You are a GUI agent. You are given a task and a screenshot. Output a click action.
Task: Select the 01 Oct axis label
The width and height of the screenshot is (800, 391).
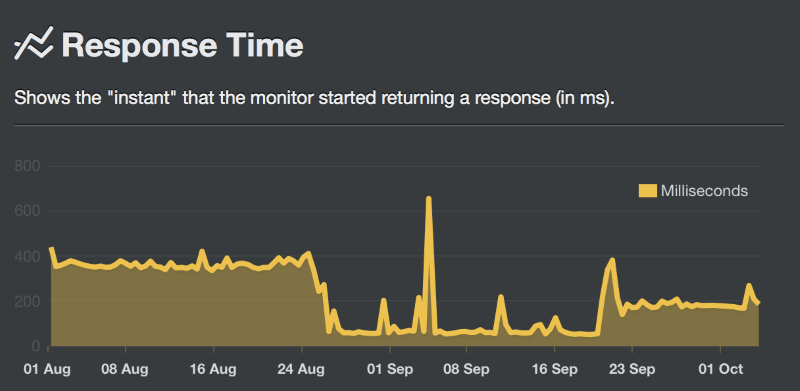720,369
